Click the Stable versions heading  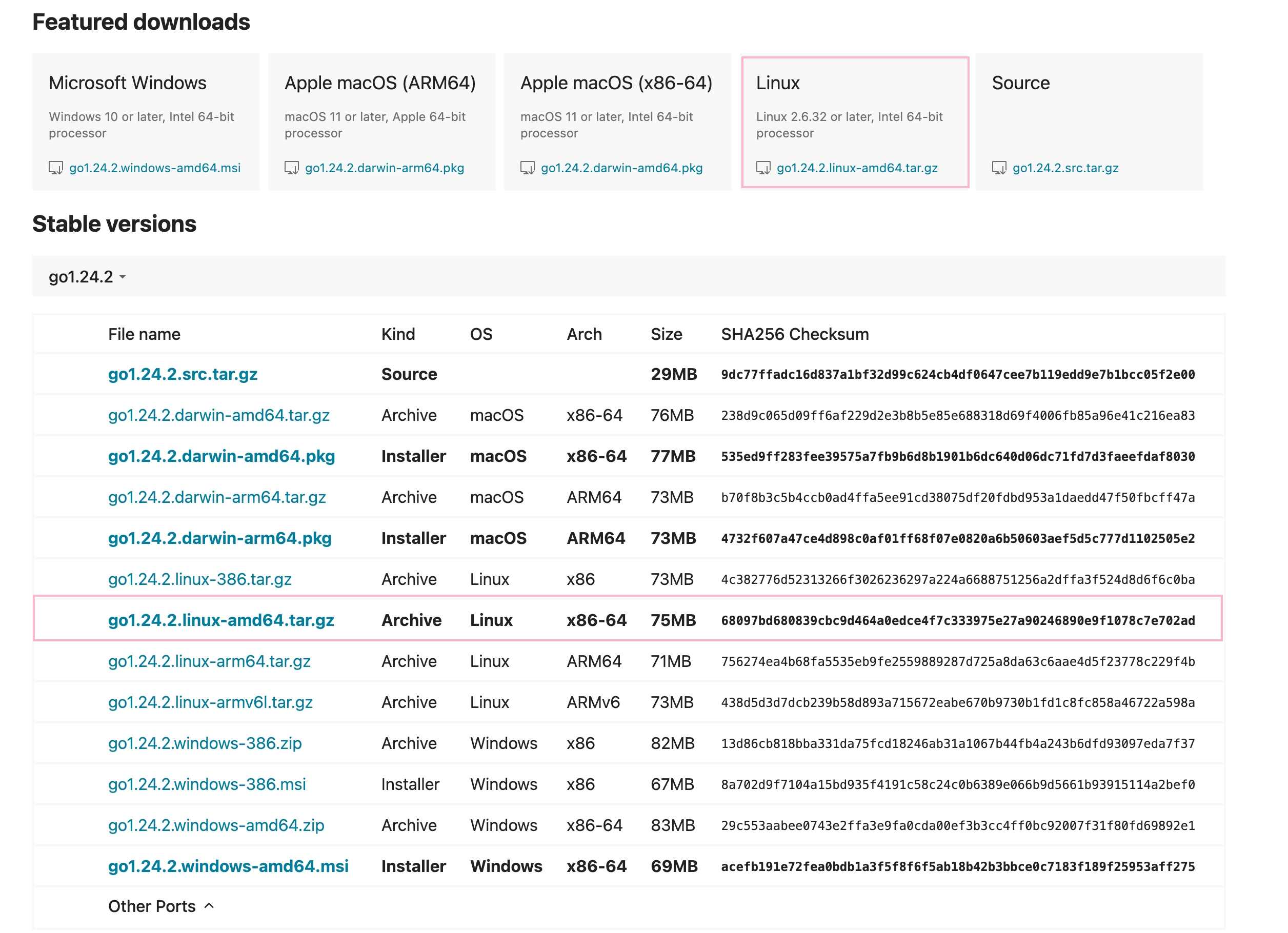point(114,224)
